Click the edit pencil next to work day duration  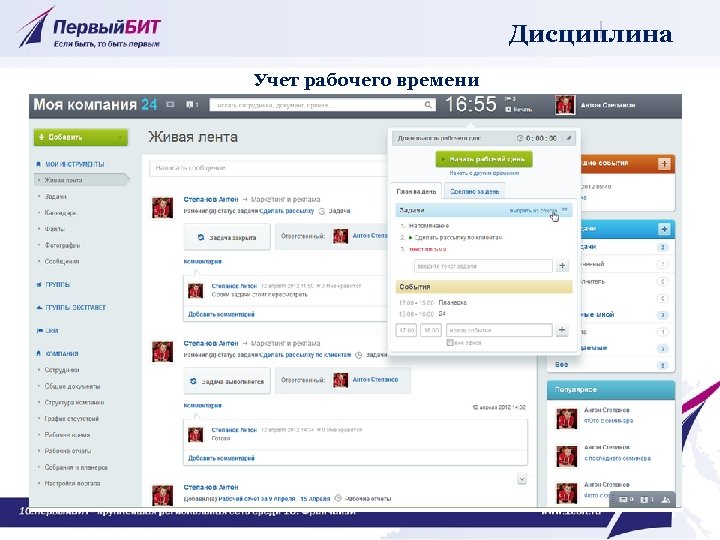click(569, 138)
